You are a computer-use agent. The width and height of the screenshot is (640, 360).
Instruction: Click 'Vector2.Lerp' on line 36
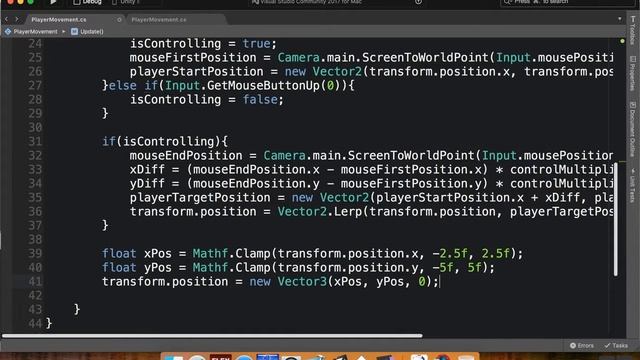[x=320, y=211]
